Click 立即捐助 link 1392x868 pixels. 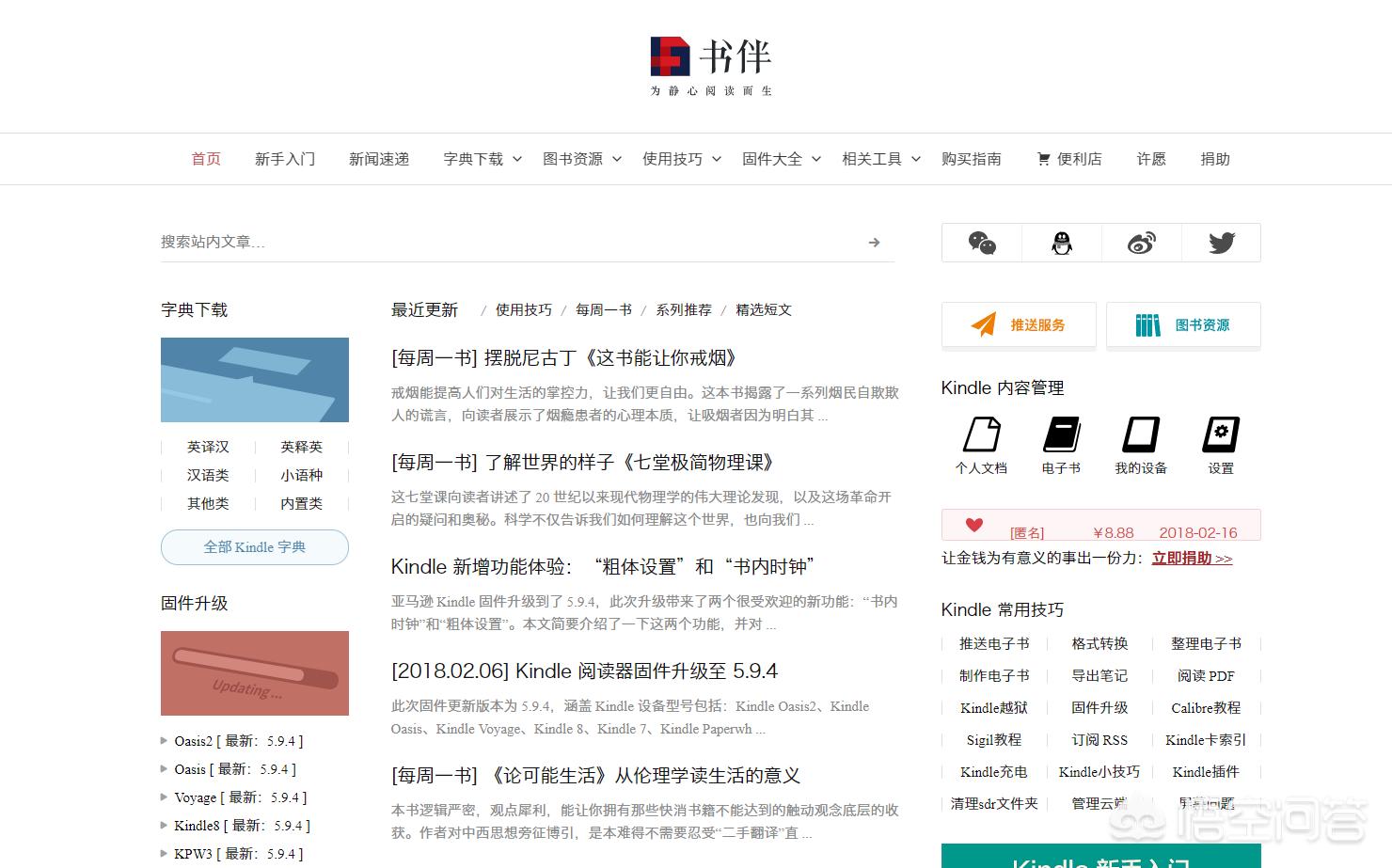tap(1192, 558)
